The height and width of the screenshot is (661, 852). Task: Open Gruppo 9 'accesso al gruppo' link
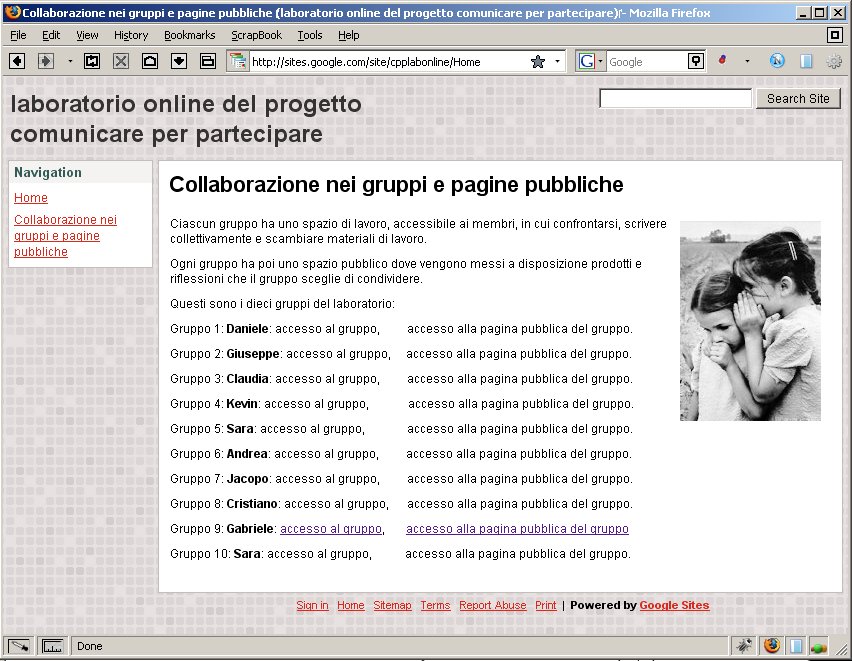331,529
